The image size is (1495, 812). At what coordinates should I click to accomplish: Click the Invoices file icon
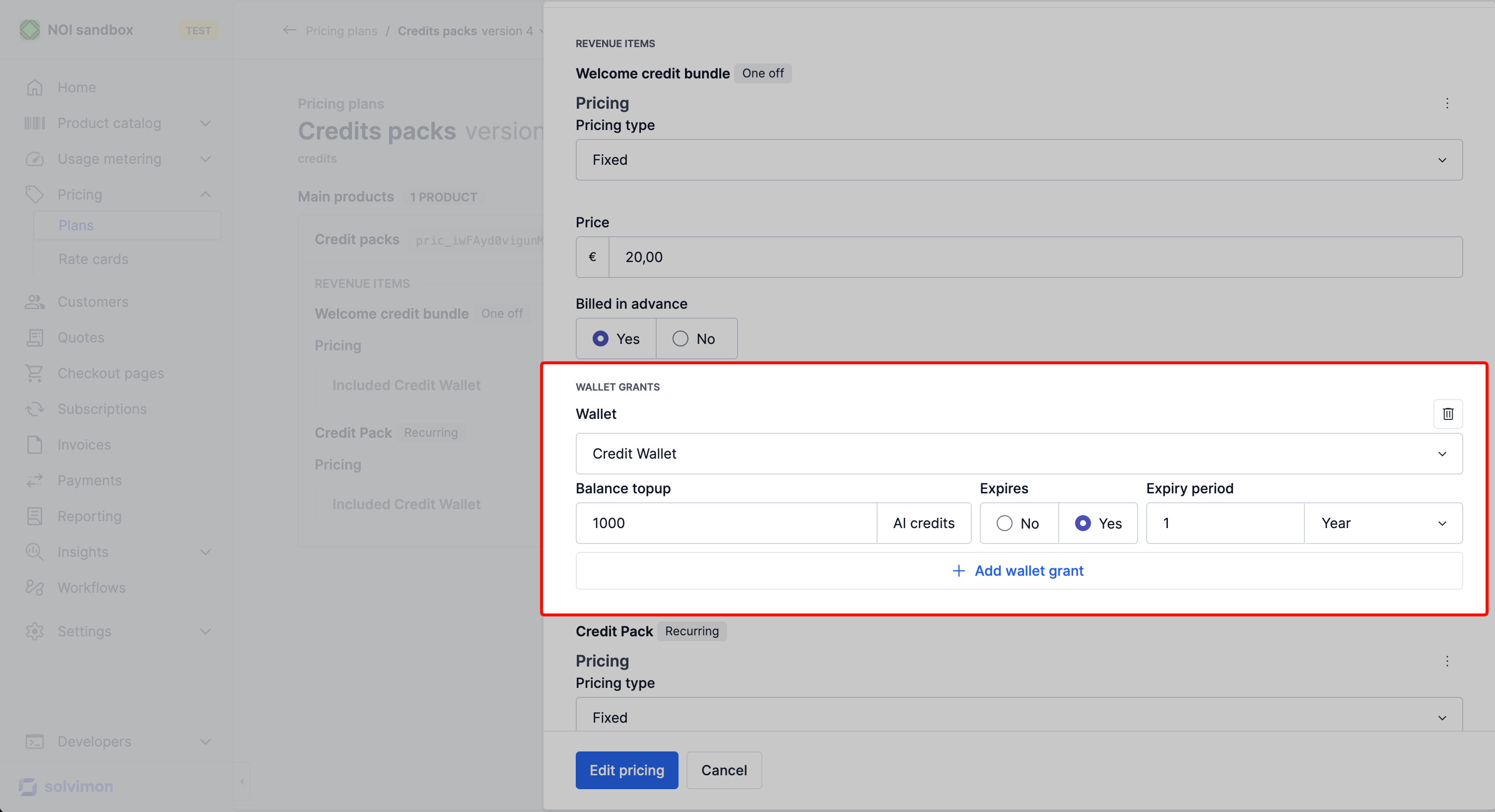(35, 445)
